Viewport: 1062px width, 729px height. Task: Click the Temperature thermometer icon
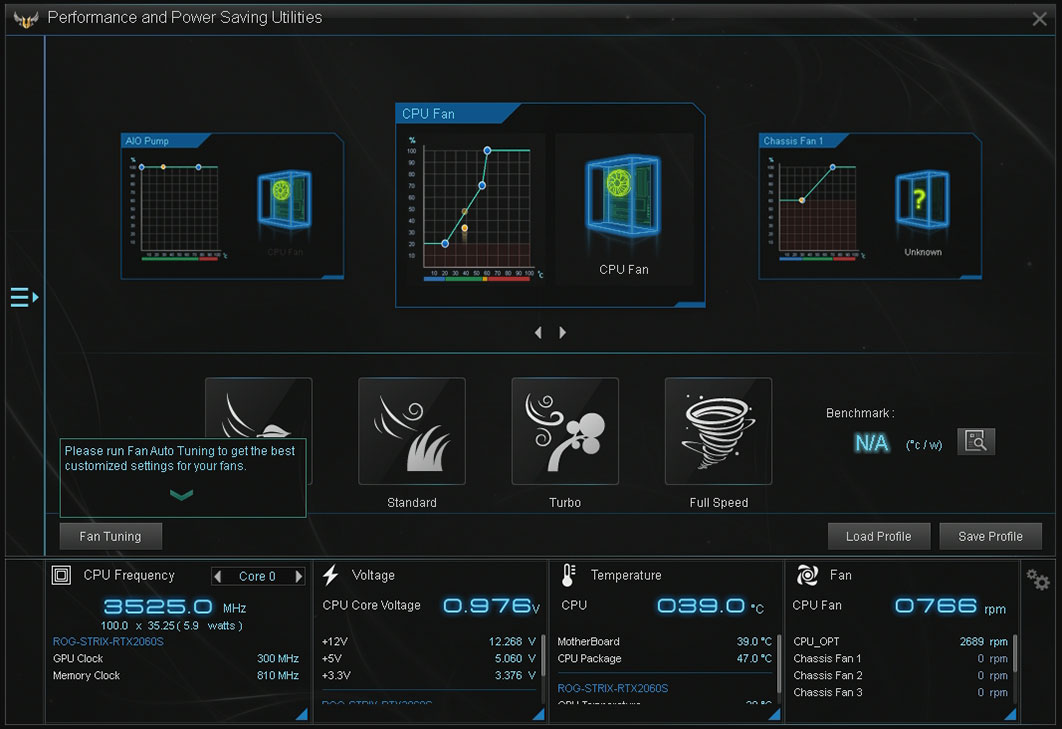pyautogui.click(x=569, y=575)
